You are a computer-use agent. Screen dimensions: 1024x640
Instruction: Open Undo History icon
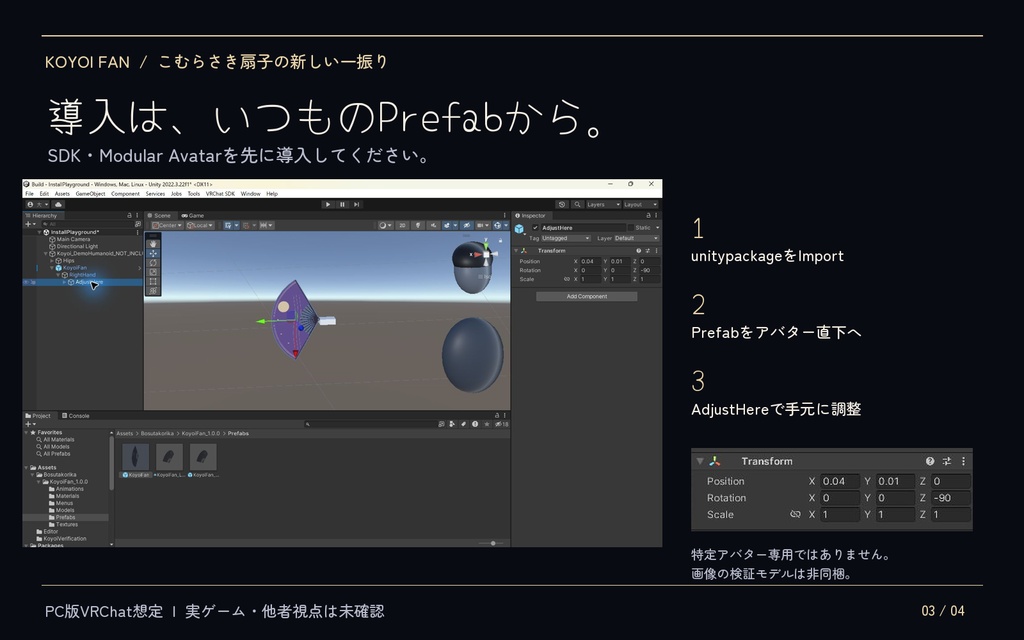562,204
